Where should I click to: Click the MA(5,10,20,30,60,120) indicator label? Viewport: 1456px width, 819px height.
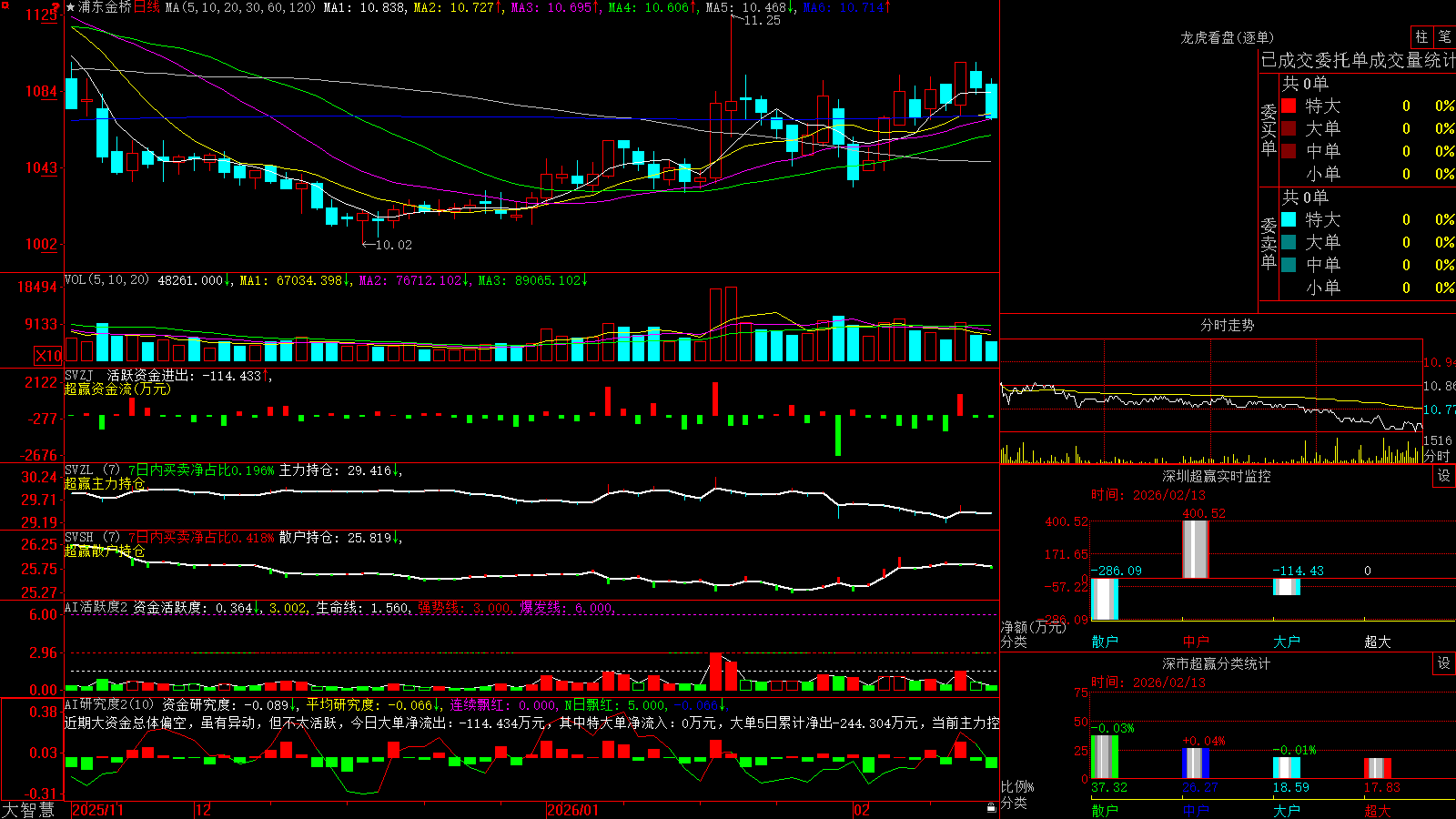240,7
